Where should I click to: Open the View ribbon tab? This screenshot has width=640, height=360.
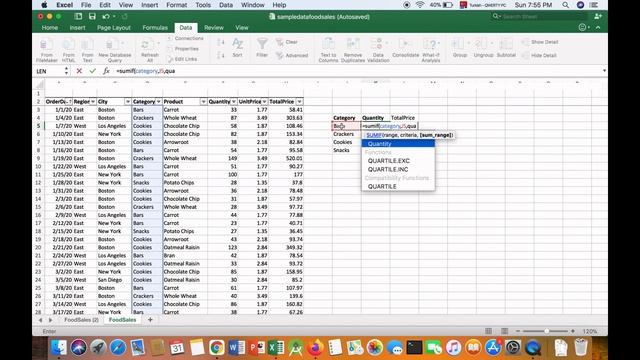point(242,28)
